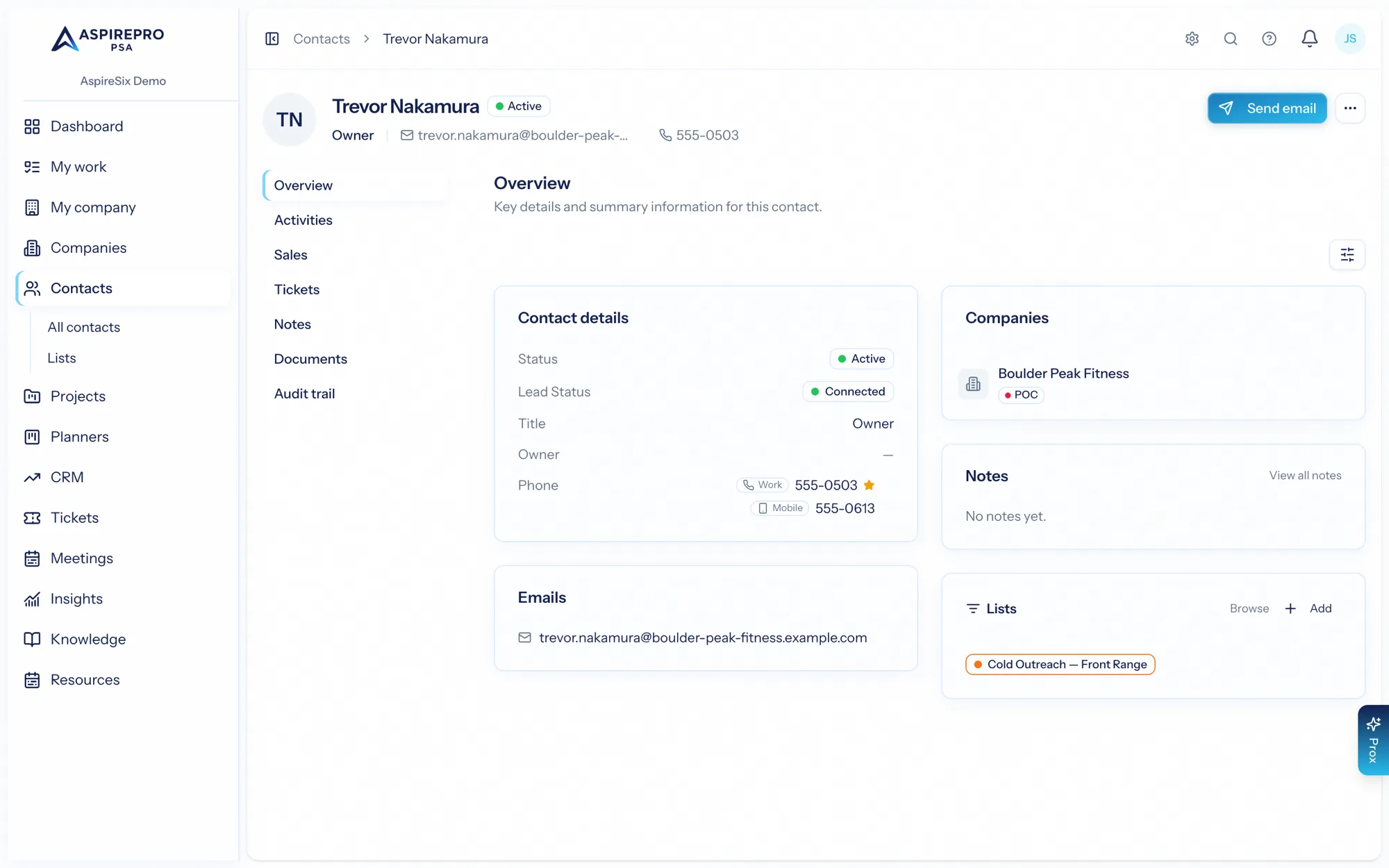Image resolution: width=1389 pixels, height=868 pixels.
Task: Open the Overview tab
Action: 356,185
